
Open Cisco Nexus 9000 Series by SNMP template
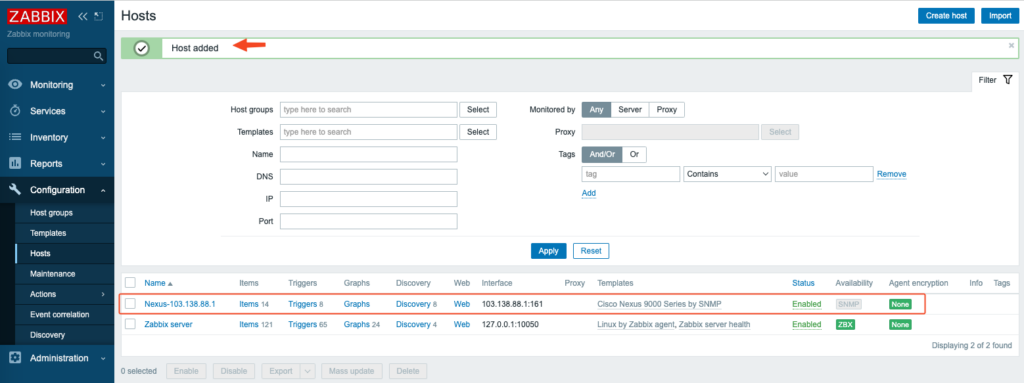click(x=659, y=304)
